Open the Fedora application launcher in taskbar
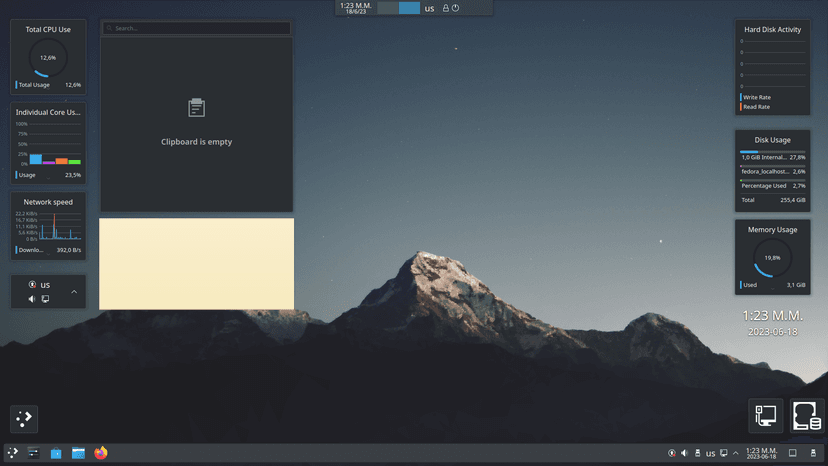Screen dimensions: 828x466 pyautogui.click(x=12, y=453)
